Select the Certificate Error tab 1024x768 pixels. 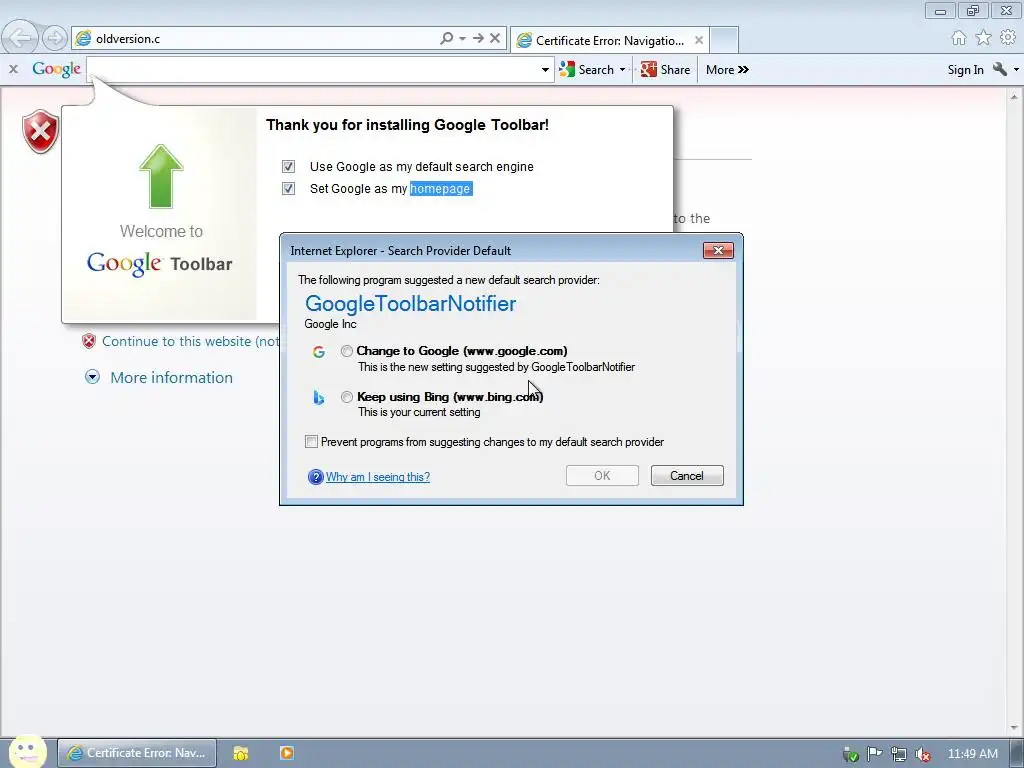[609, 40]
